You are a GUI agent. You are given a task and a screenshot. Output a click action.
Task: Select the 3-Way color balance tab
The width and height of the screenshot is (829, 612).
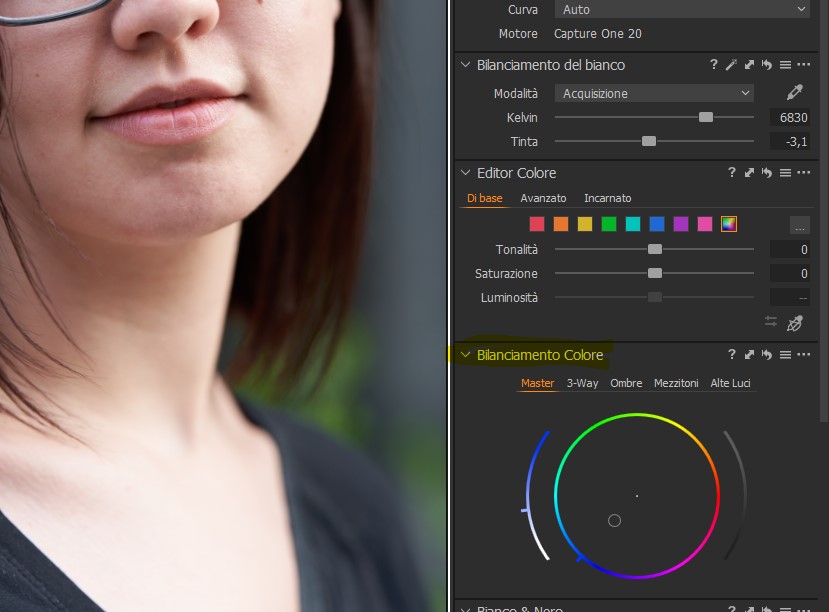[582, 383]
